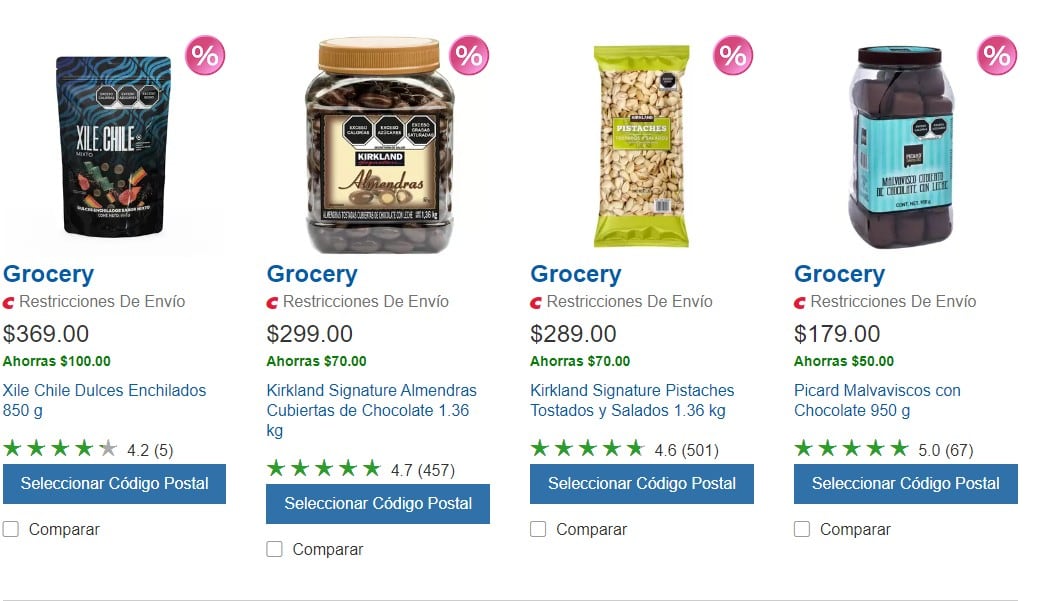The width and height of the screenshot is (1038, 601).
Task: Open the star rating for Kirkland Pistaches
Action: [588, 449]
